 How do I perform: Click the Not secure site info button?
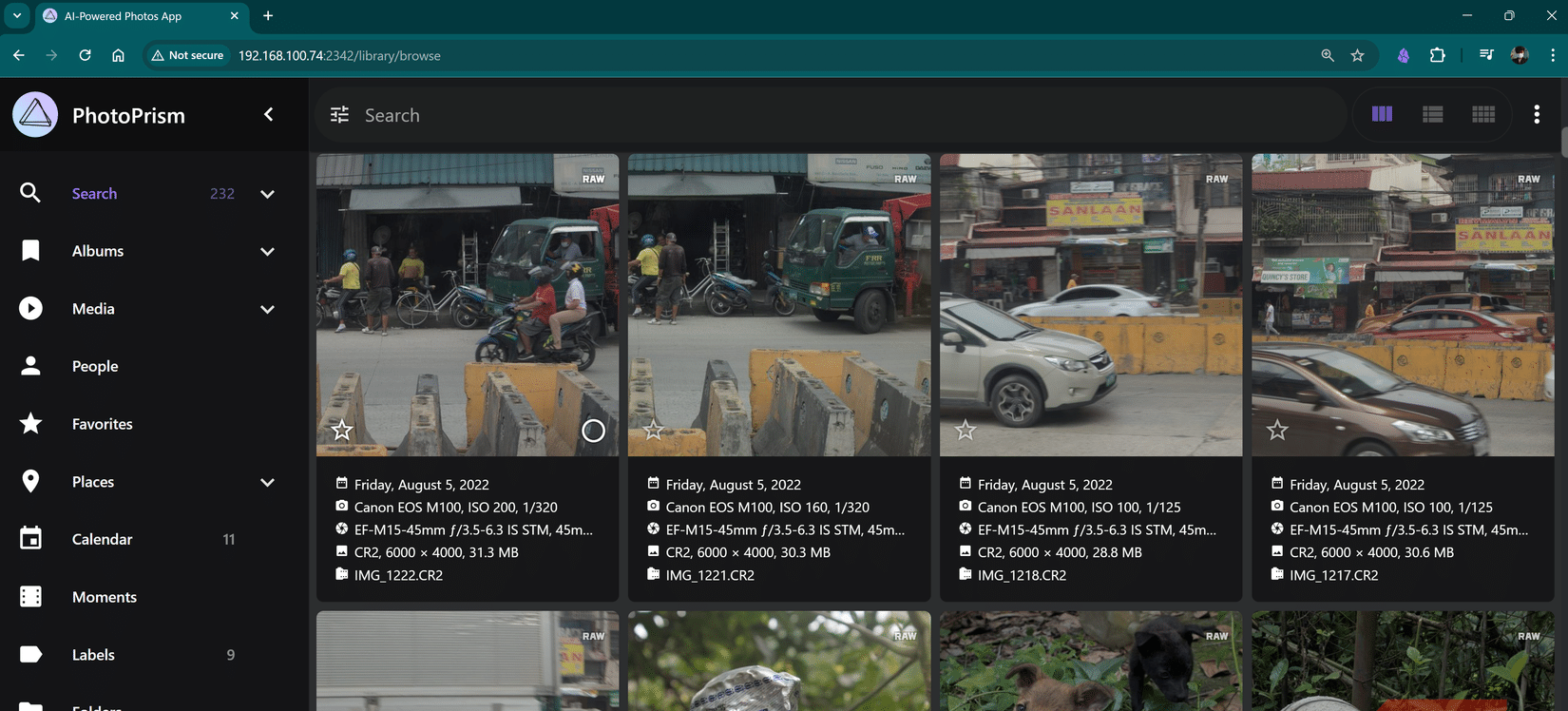187,55
